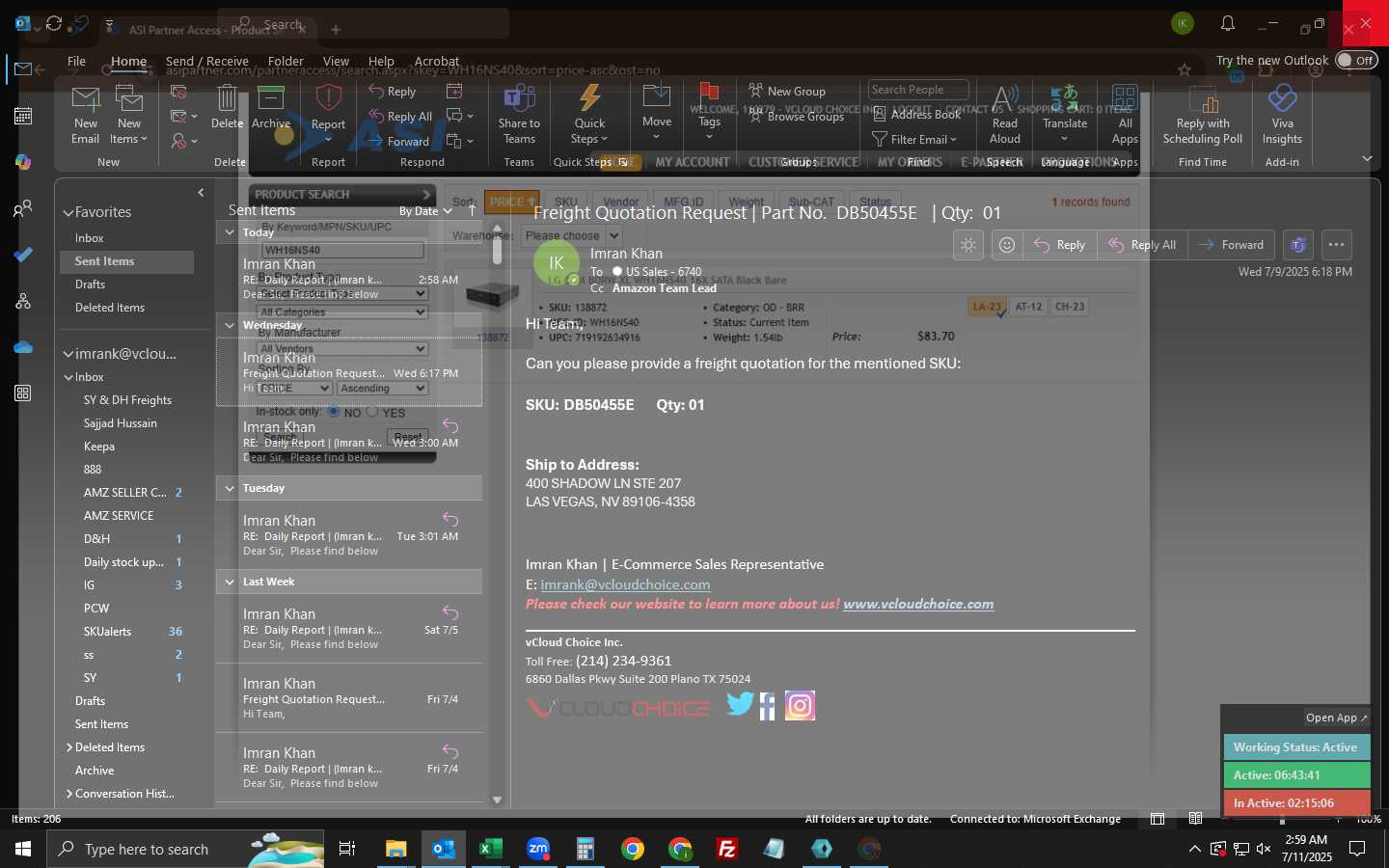
Task: Click Forward in the Respond ribbon group
Action: click(x=398, y=142)
